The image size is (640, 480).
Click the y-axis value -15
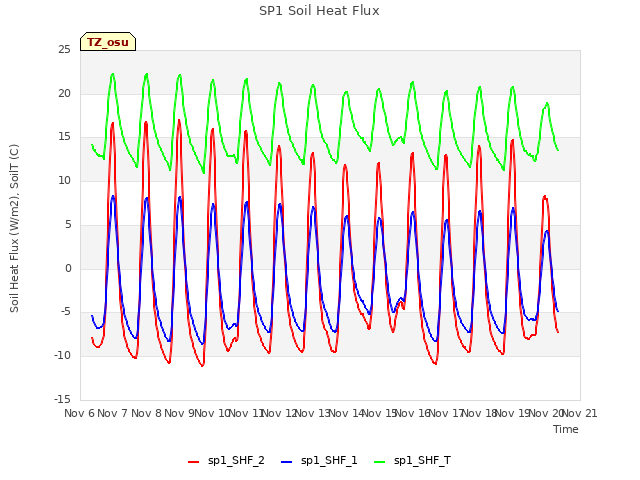tap(62, 399)
